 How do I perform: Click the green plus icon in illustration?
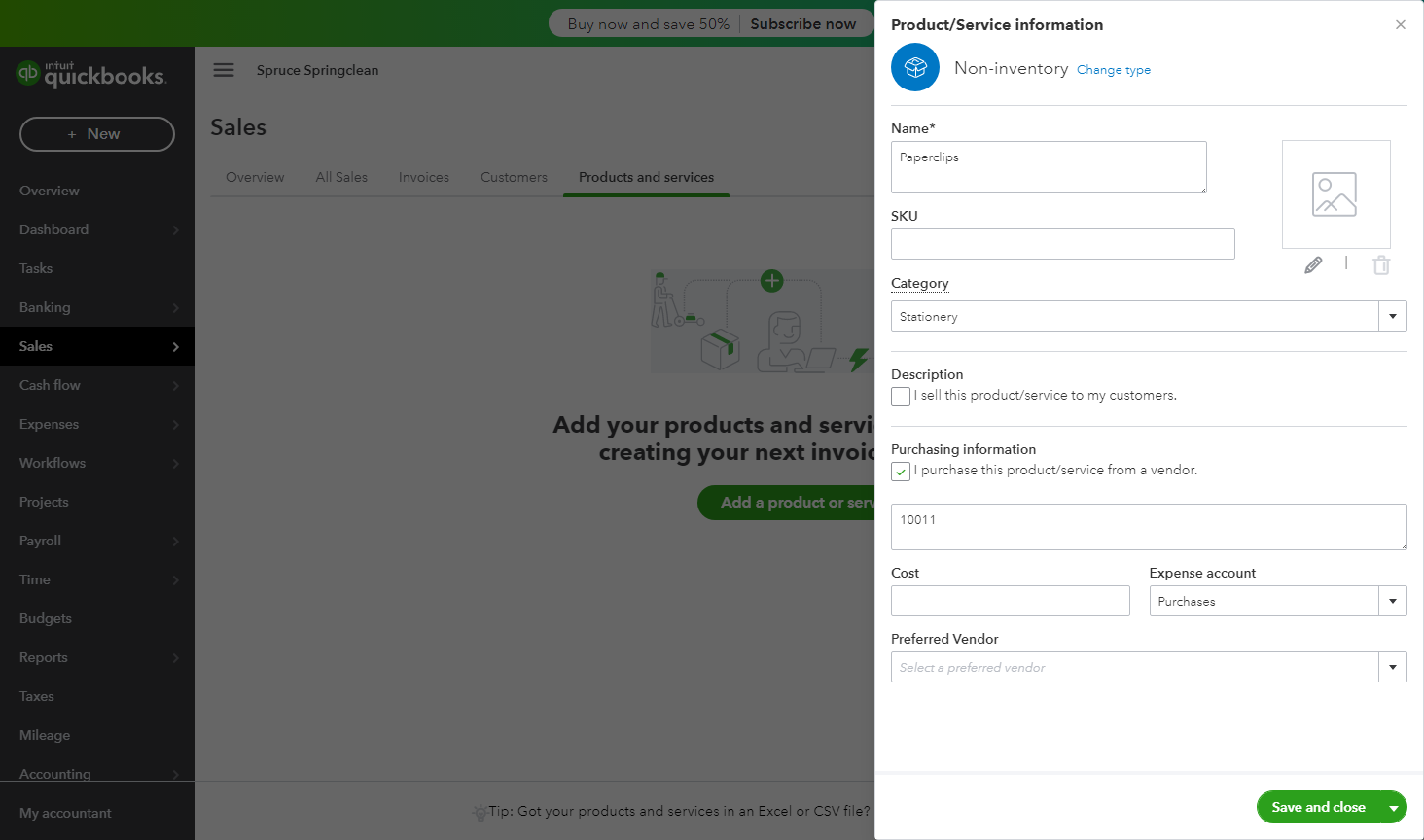[x=772, y=281]
